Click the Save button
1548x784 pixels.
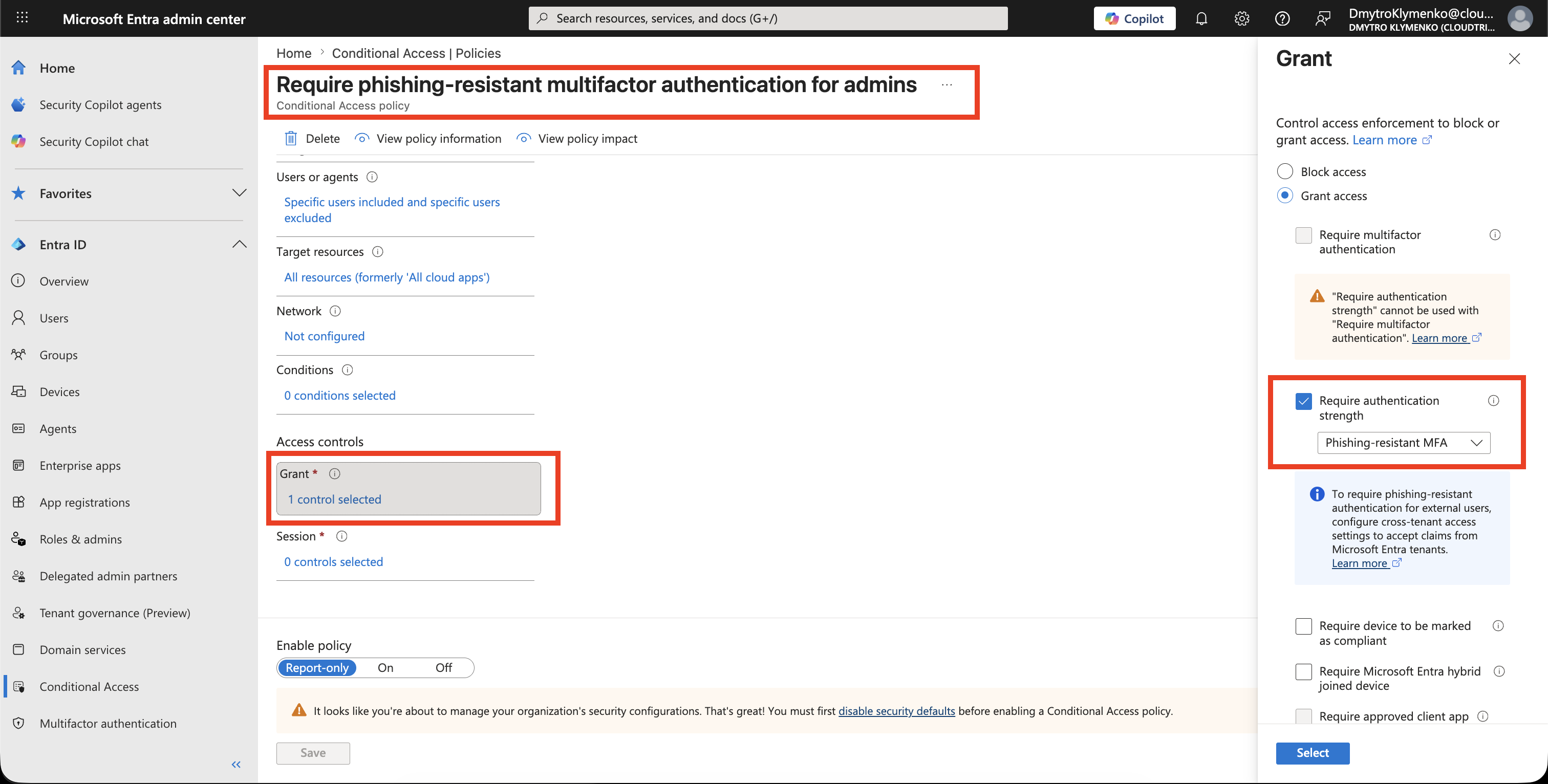click(x=313, y=753)
